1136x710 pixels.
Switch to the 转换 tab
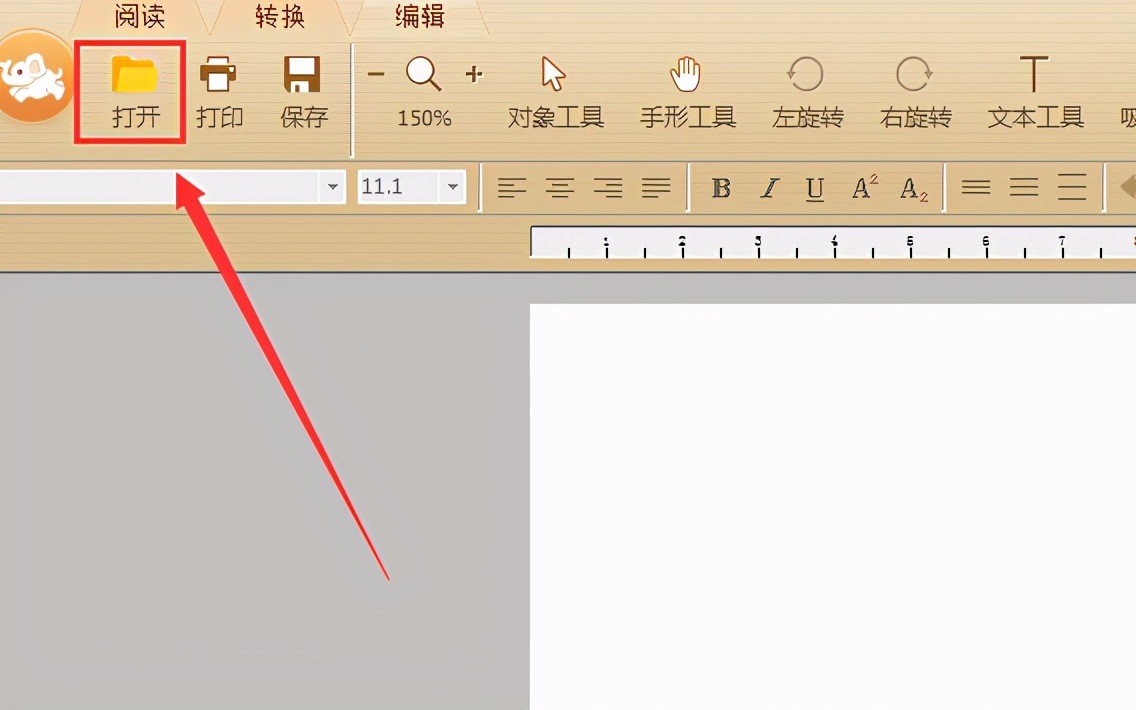click(277, 15)
